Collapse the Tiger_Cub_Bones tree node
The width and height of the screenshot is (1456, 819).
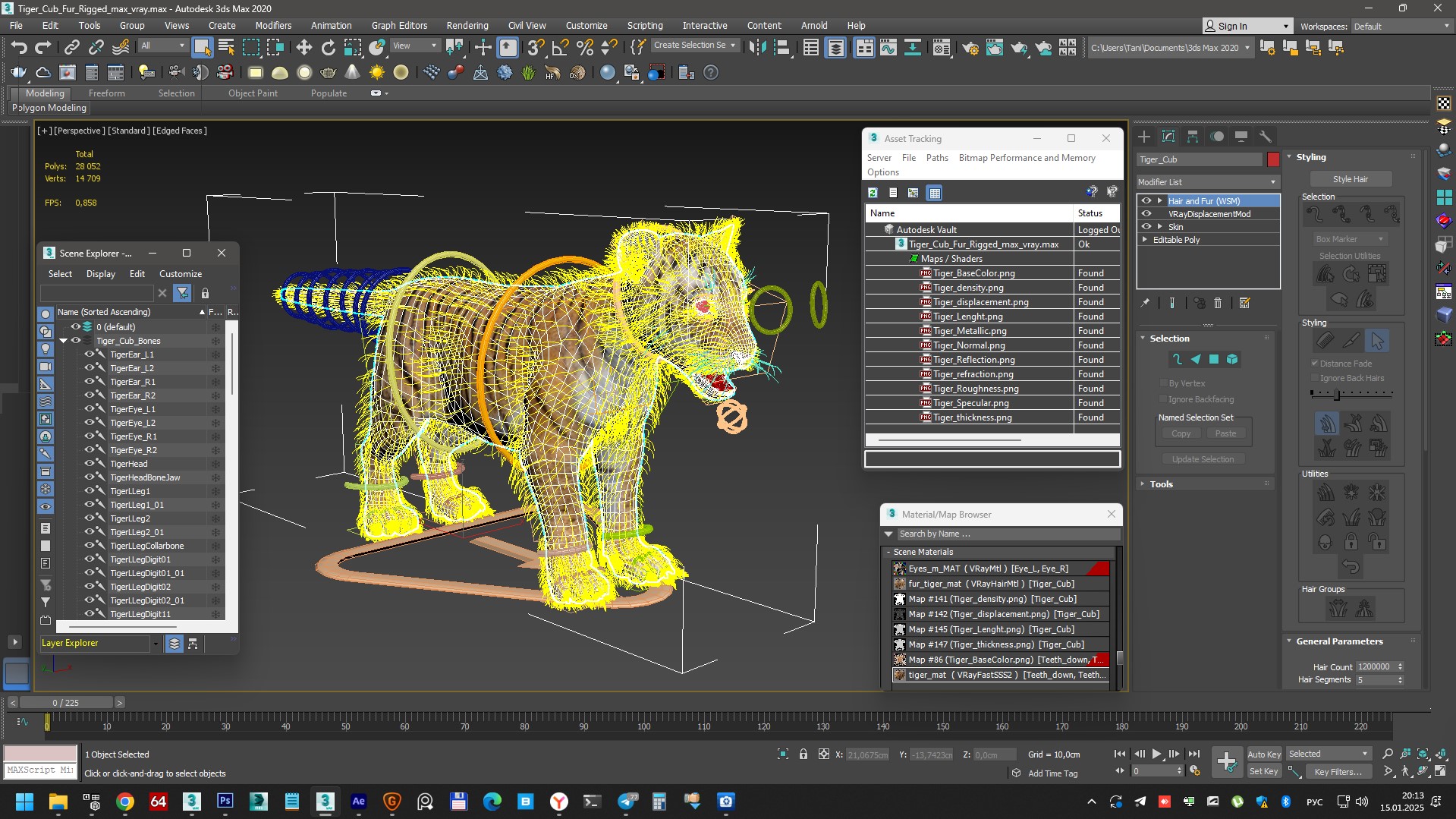pyautogui.click(x=64, y=341)
